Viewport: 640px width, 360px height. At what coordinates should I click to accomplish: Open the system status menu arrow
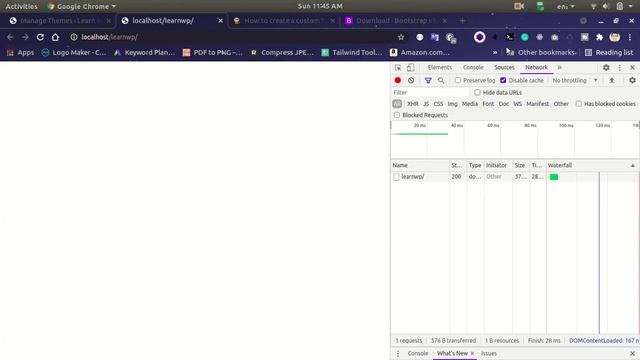tap(631, 6)
